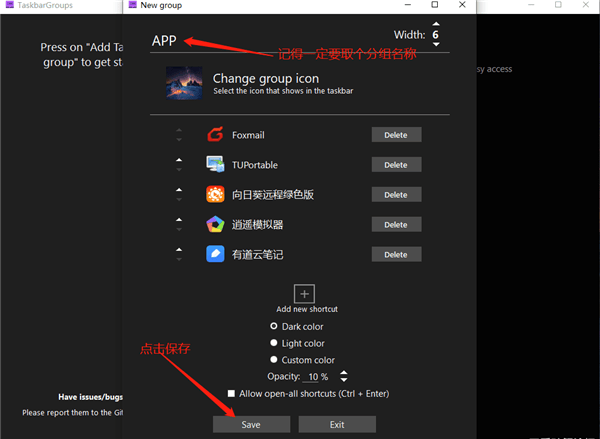
Task: Move TUPortable up with its arrow
Action: coord(179,160)
